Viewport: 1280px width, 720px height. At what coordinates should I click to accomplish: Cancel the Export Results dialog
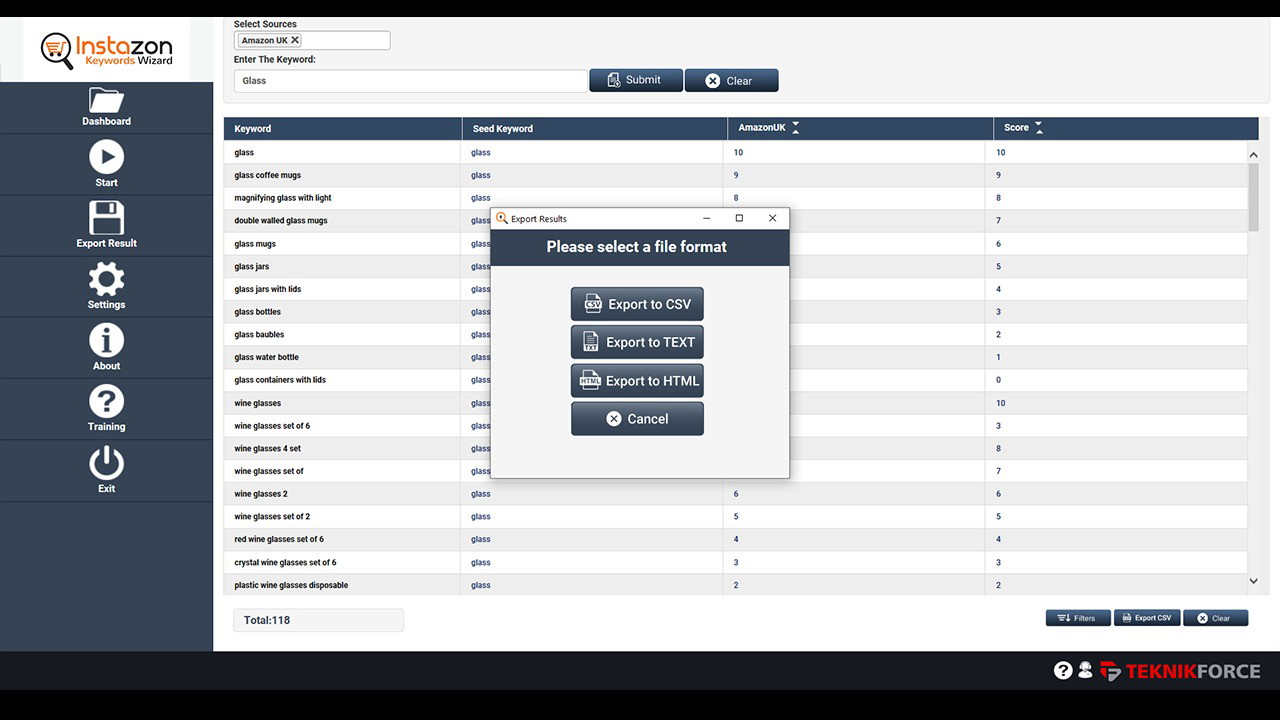(x=637, y=418)
